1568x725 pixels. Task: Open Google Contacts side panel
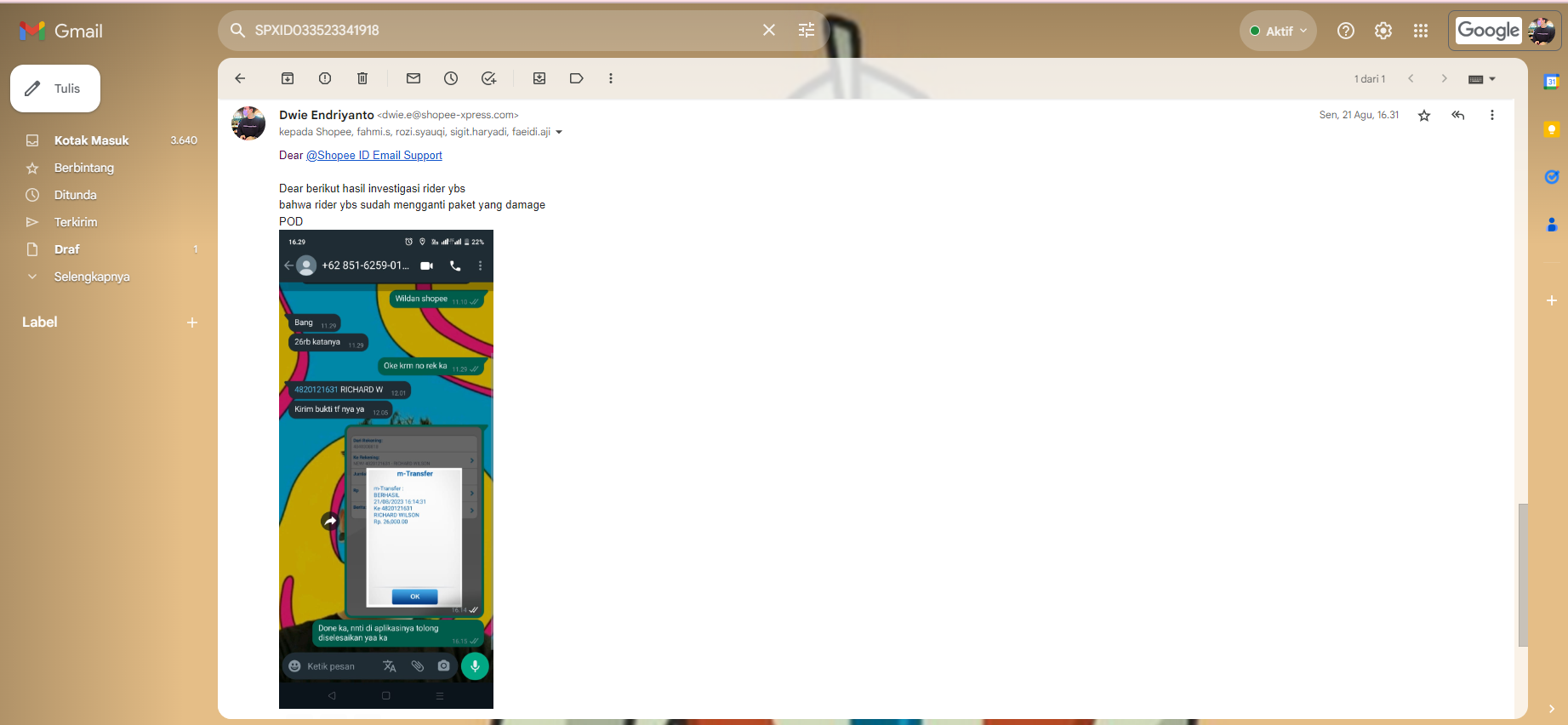pyautogui.click(x=1552, y=225)
